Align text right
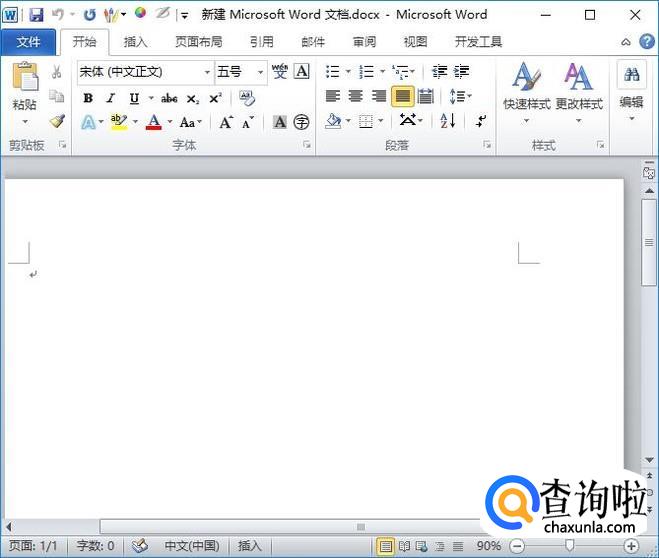 pyautogui.click(x=379, y=96)
